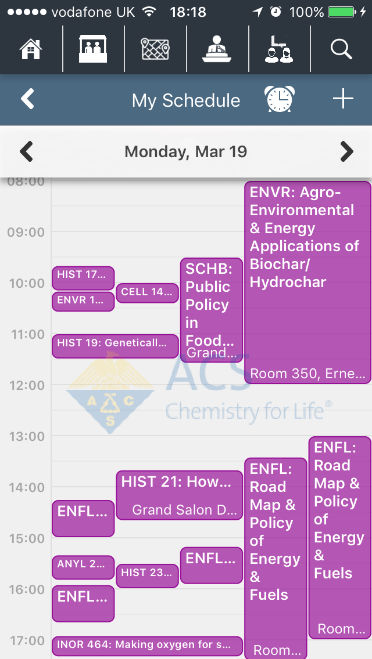Open HIST 21 Grand Salon event
Viewport: 372px width, 659px height.
(179, 495)
